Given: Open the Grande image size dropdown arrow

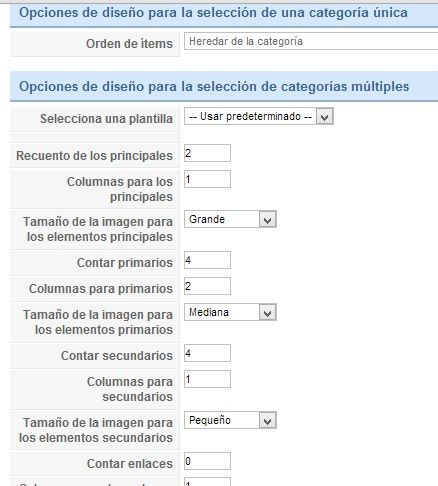Looking at the screenshot, I should tap(268, 219).
